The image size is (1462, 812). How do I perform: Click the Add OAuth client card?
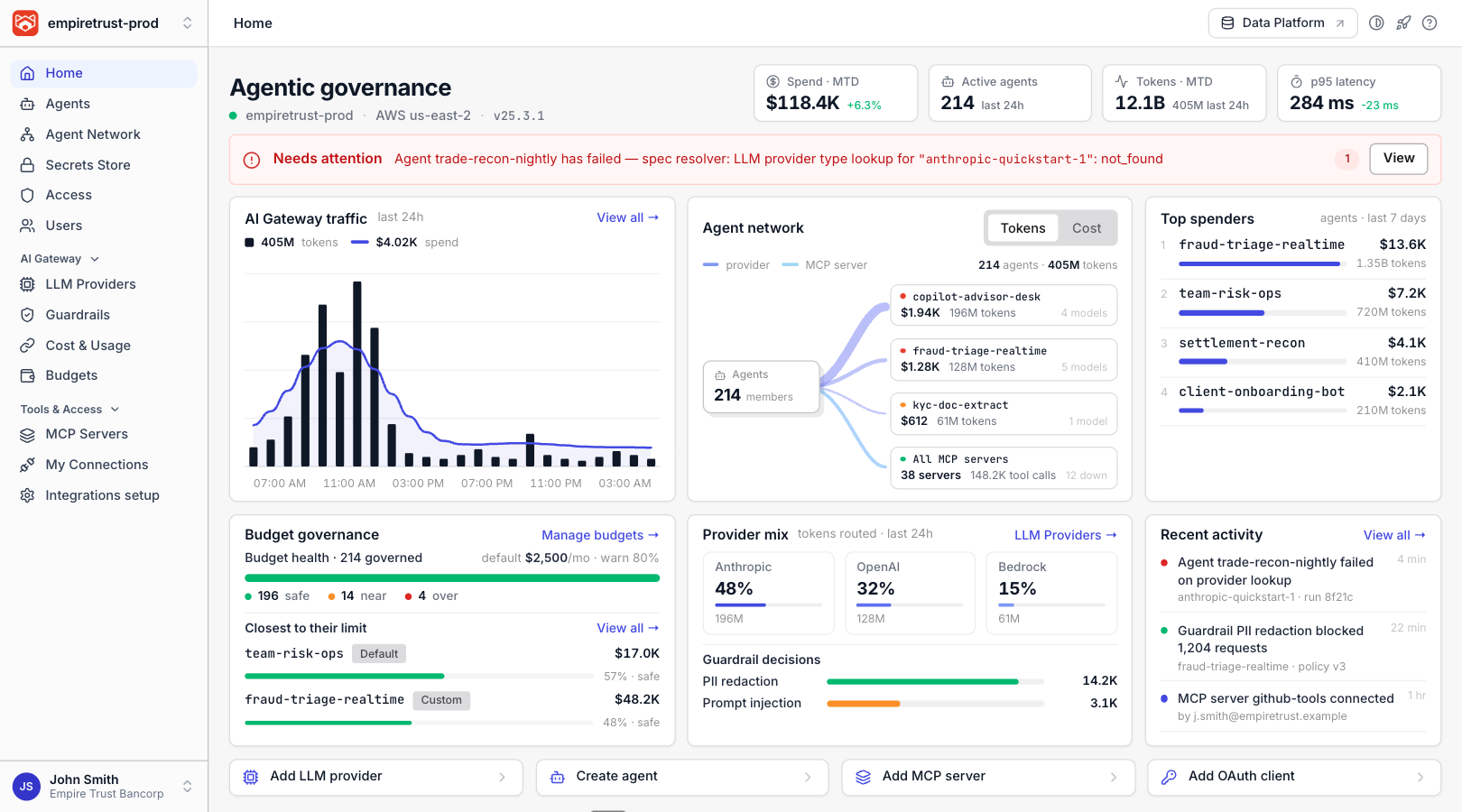[x=1294, y=777]
